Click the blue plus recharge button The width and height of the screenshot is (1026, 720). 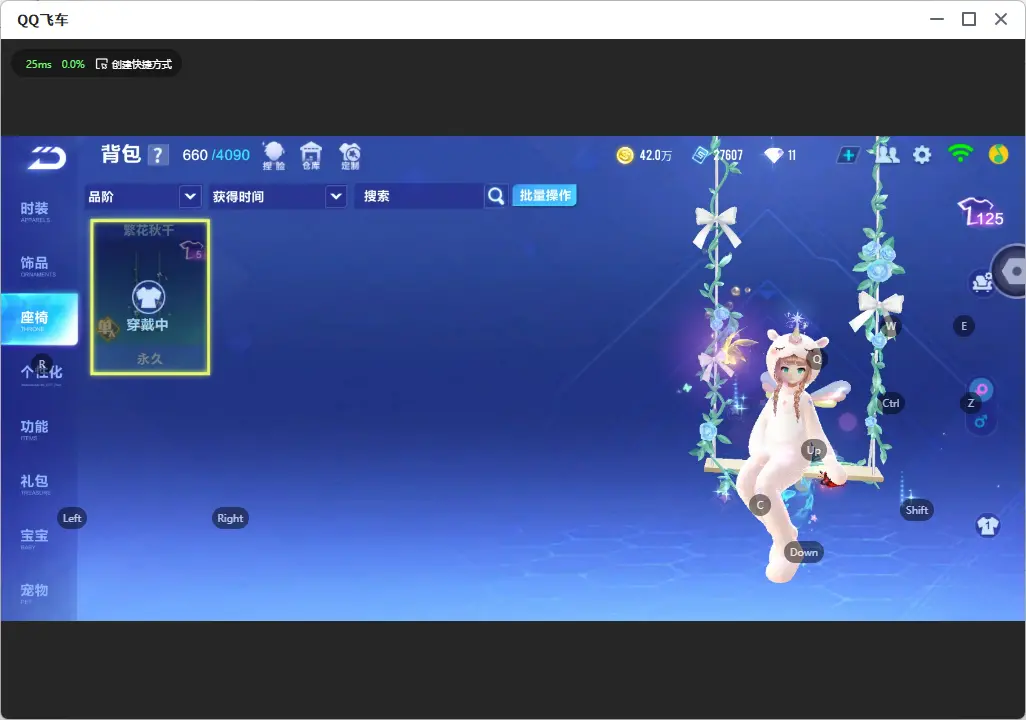pyautogui.click(x=848, y=155)
